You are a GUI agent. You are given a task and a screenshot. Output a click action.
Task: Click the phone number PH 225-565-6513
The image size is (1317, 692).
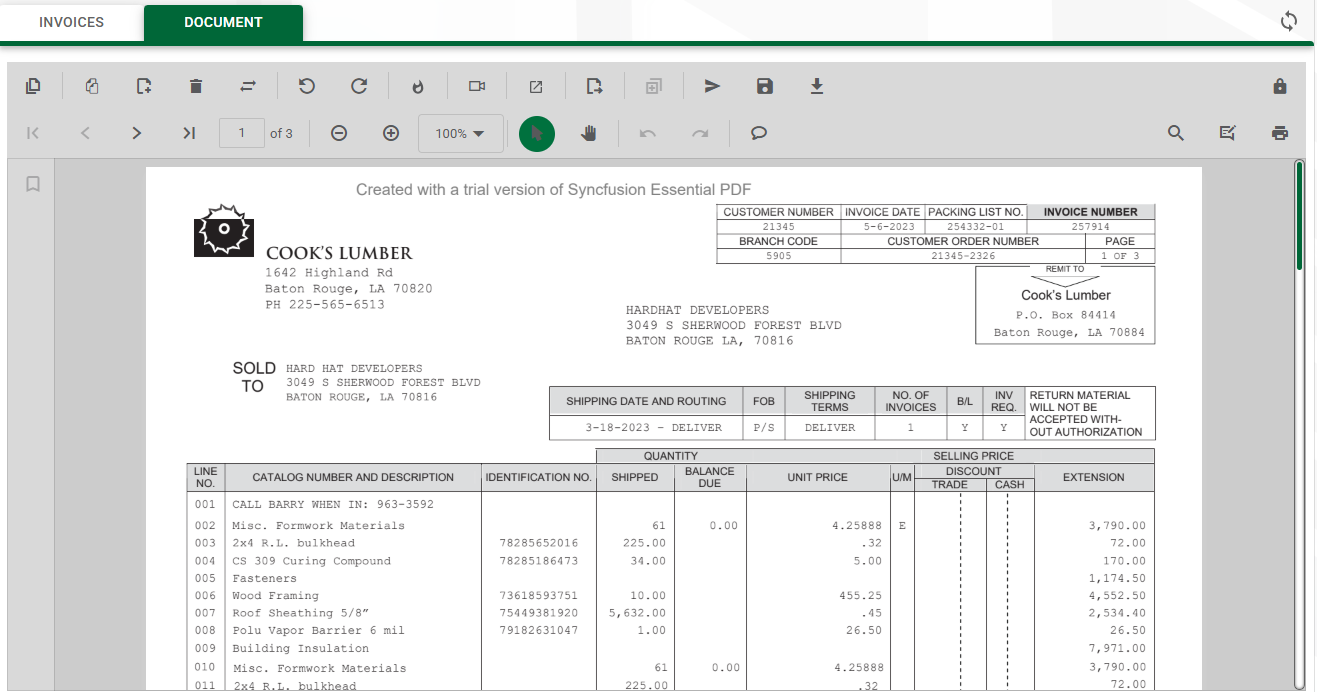point(325,305)
